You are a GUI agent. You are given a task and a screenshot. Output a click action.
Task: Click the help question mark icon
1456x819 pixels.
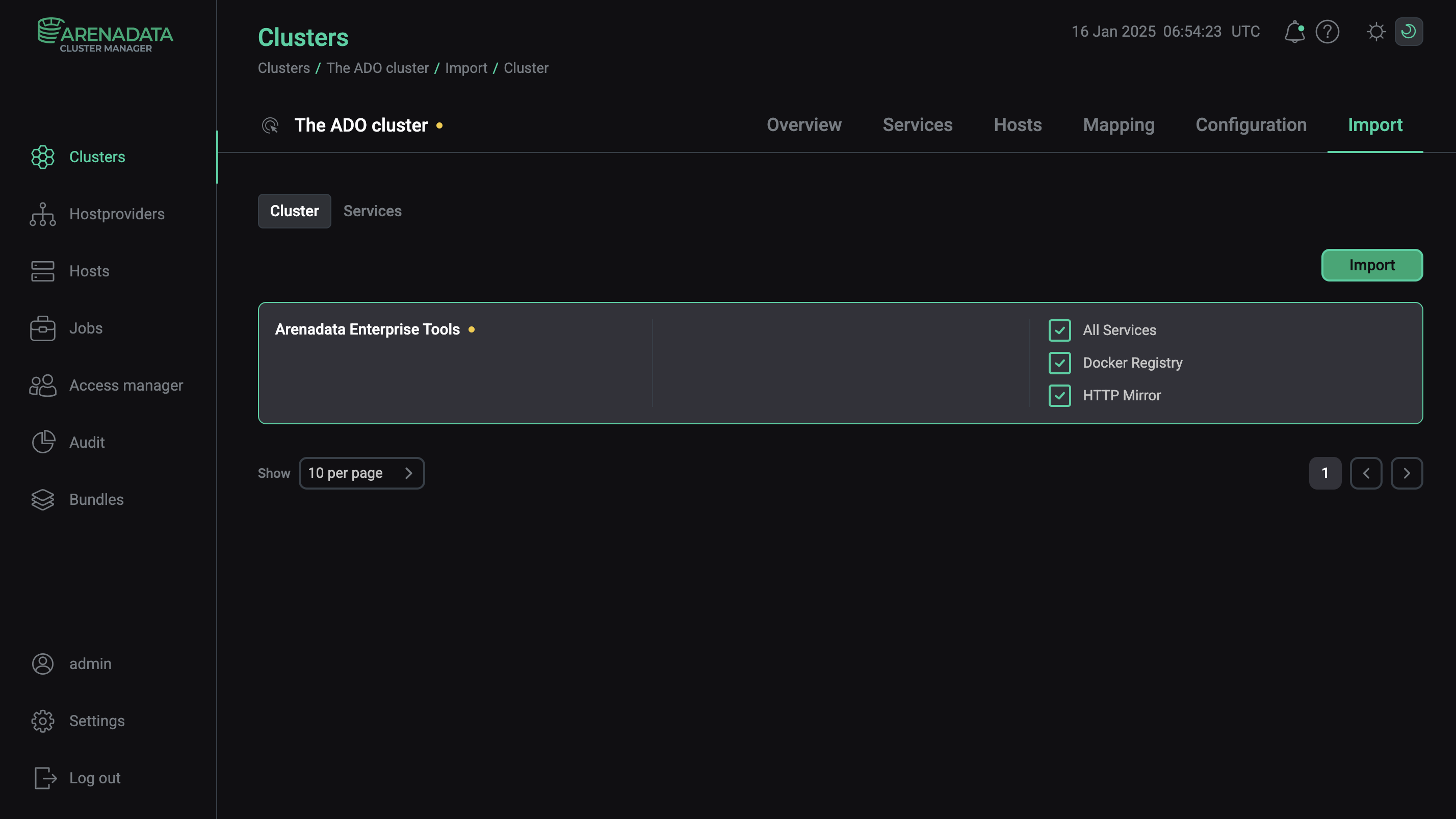(x=1328, y=32)
